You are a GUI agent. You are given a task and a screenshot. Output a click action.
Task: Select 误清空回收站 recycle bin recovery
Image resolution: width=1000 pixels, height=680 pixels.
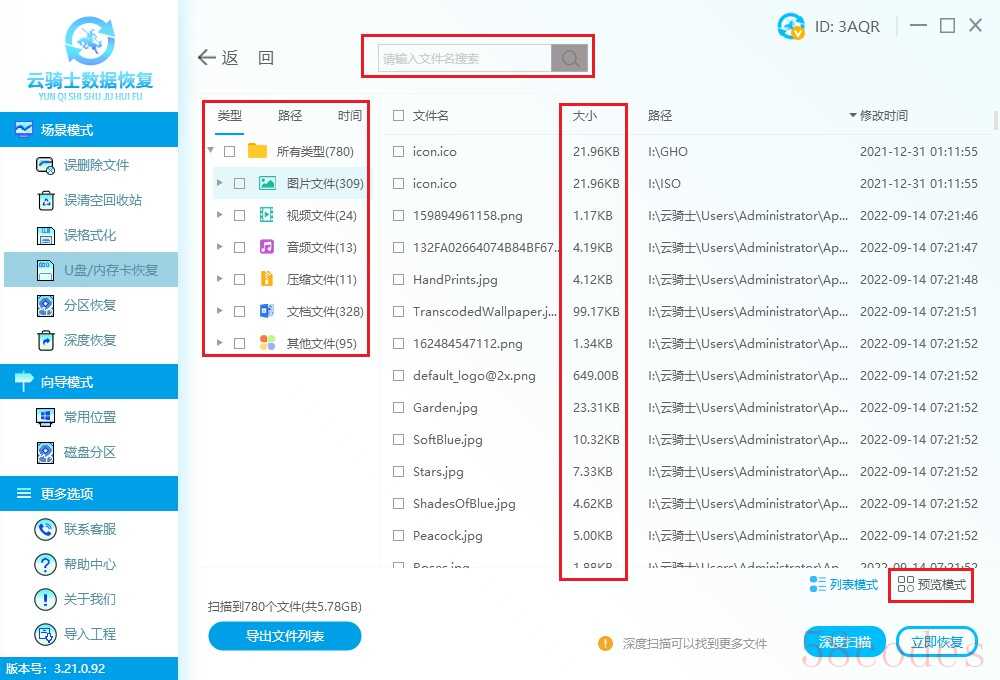[102, 200]
